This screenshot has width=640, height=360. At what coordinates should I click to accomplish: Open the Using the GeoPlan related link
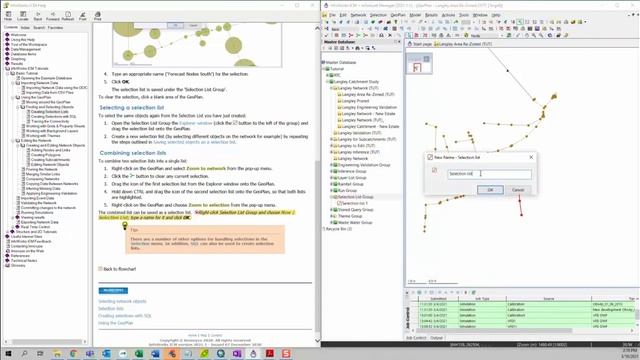point(116,323)
